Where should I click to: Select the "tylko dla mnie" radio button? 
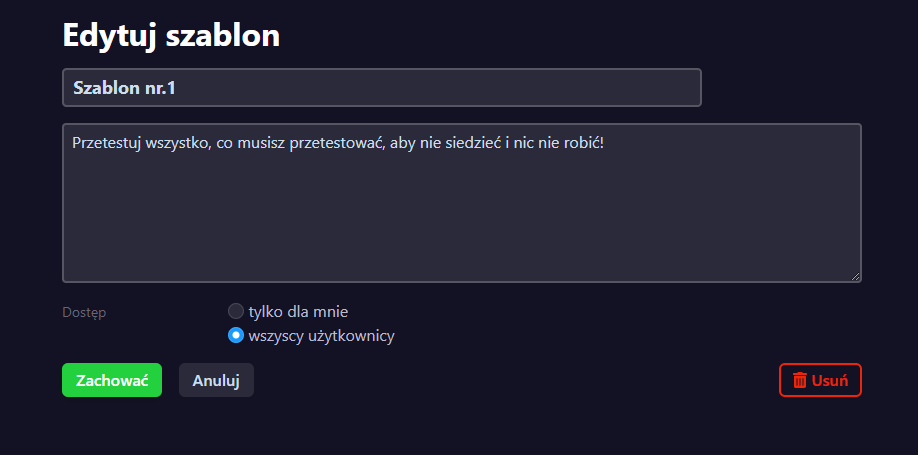236,311
